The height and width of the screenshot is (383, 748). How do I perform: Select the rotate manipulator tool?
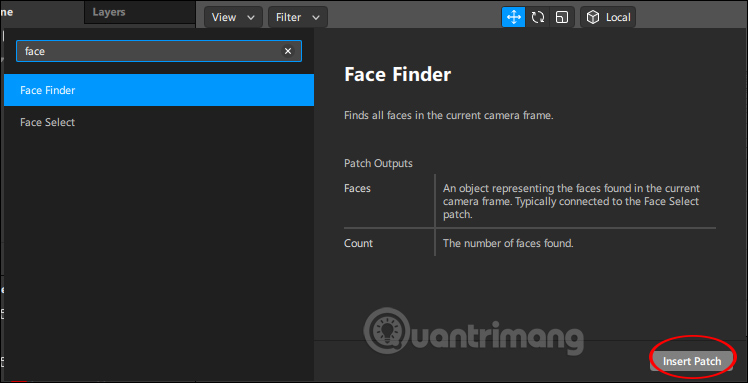tap(538, 18)
